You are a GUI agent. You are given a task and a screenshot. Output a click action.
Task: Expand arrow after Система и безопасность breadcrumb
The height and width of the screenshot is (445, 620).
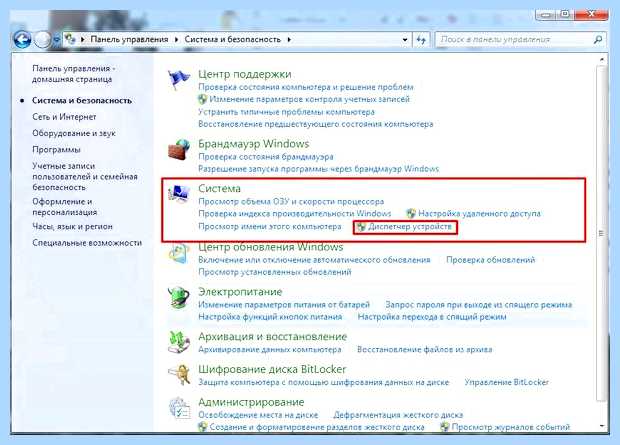point(289,40)
